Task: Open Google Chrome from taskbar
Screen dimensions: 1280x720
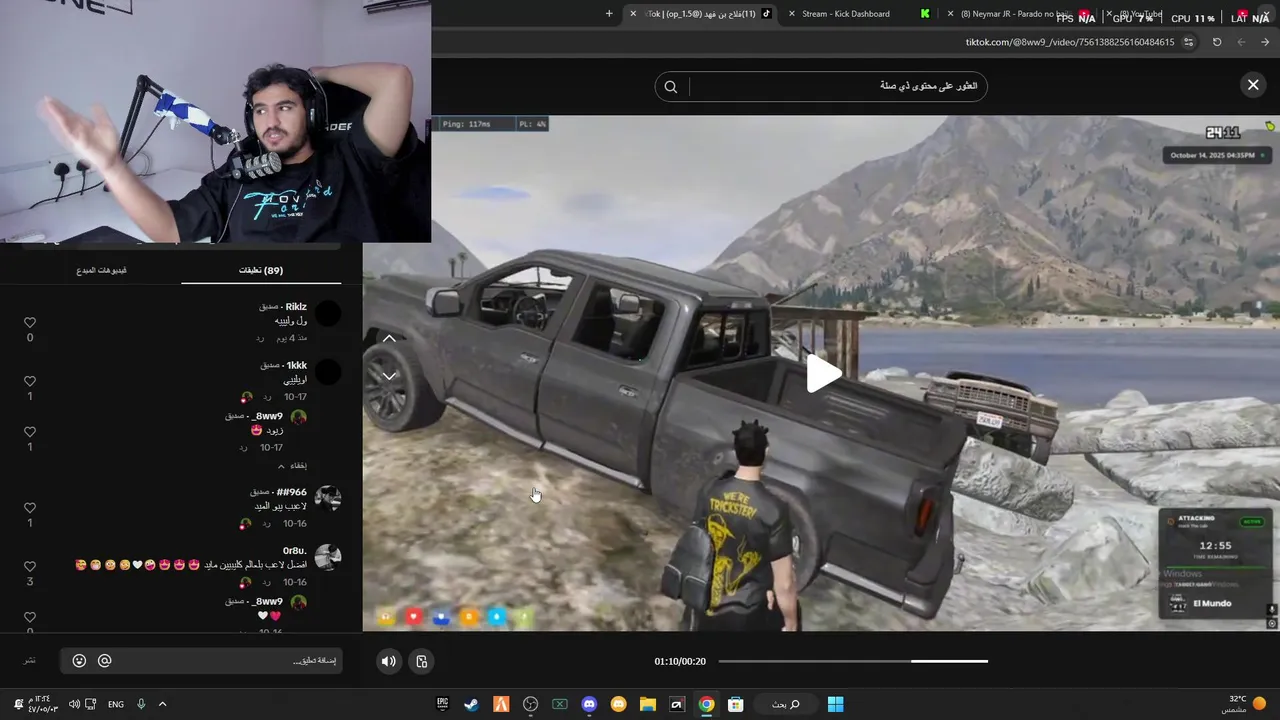Action: 707,704
